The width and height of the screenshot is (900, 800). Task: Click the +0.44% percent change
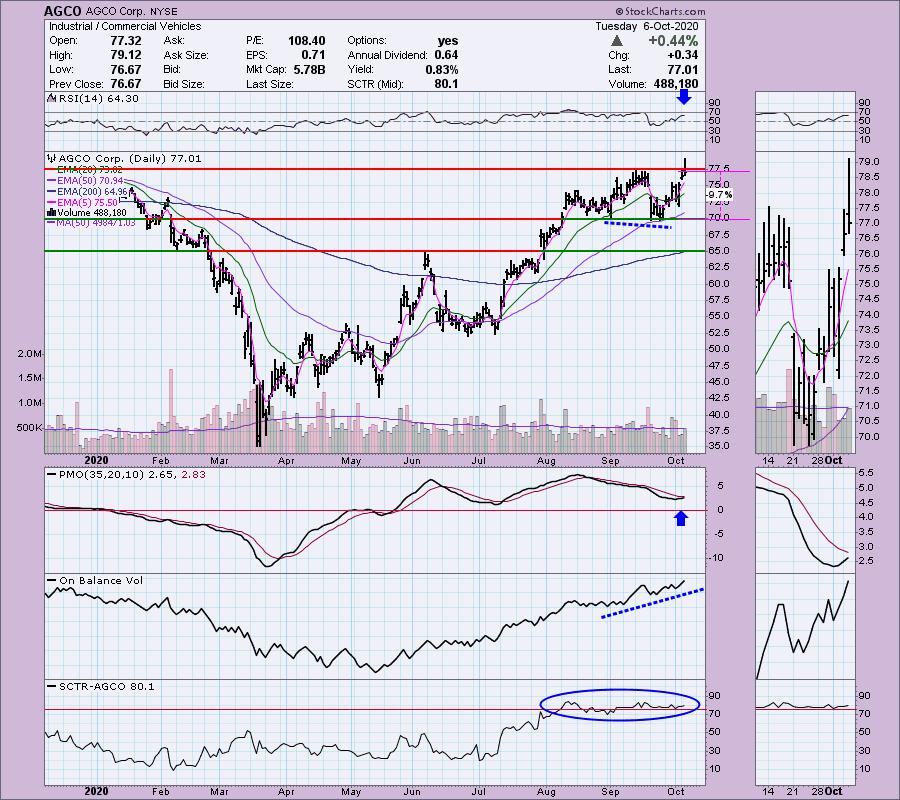(x=673, y=41)
